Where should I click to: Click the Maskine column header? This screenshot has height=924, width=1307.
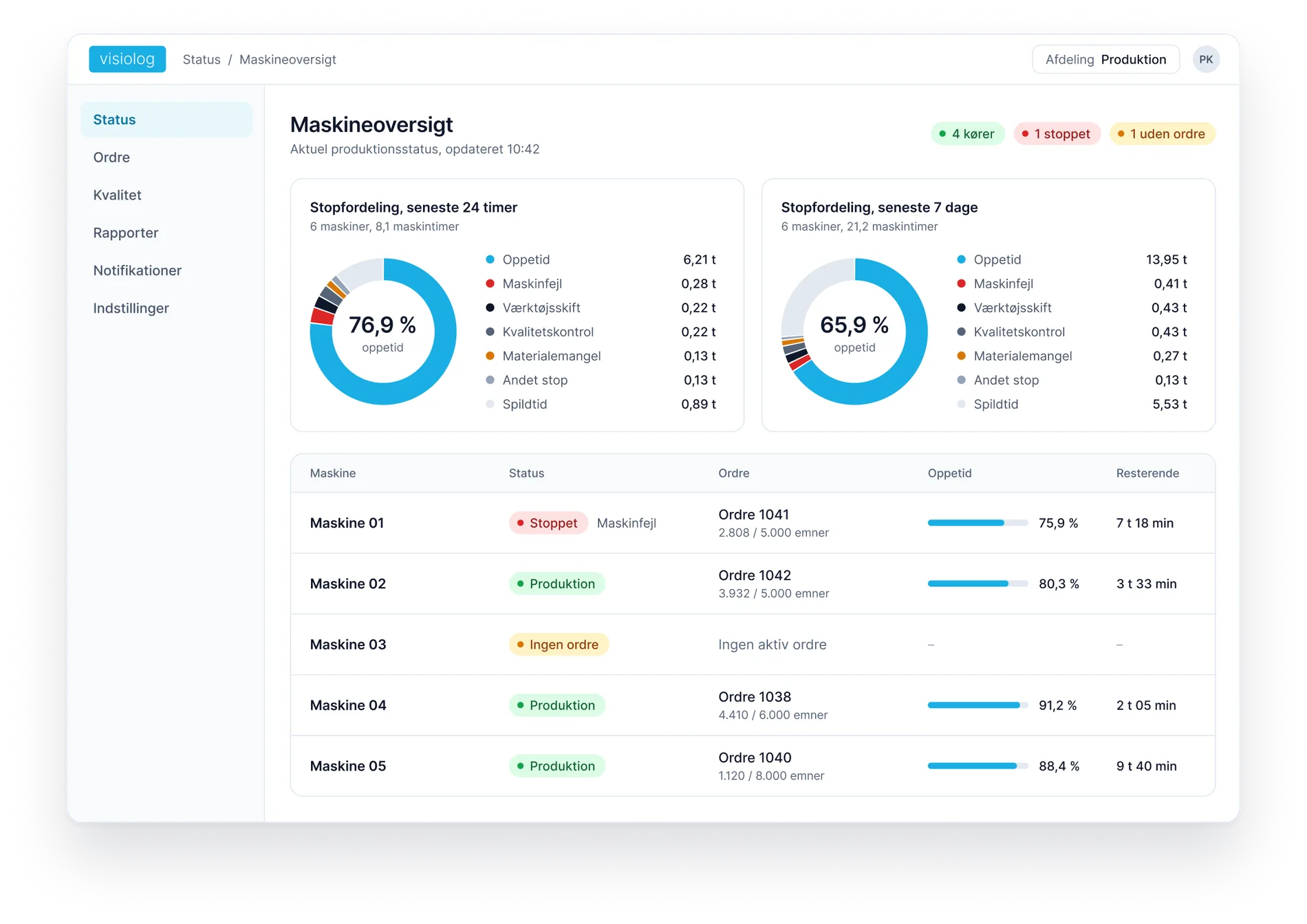[x=333, y=473]
